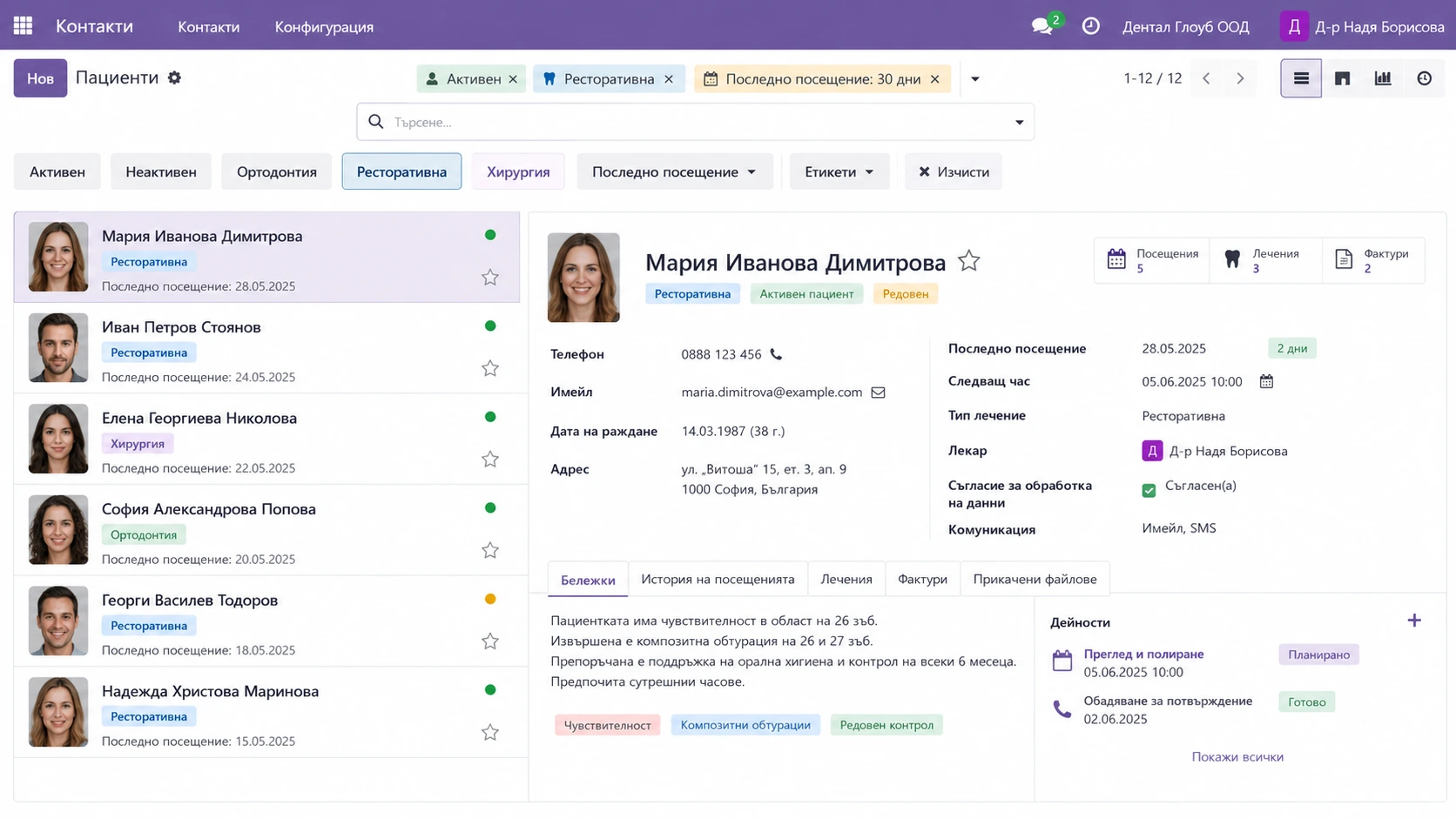The image size is (1456, 819).
Task: Filter by Хирургия quick button
Action: click(x=518, y=171)
